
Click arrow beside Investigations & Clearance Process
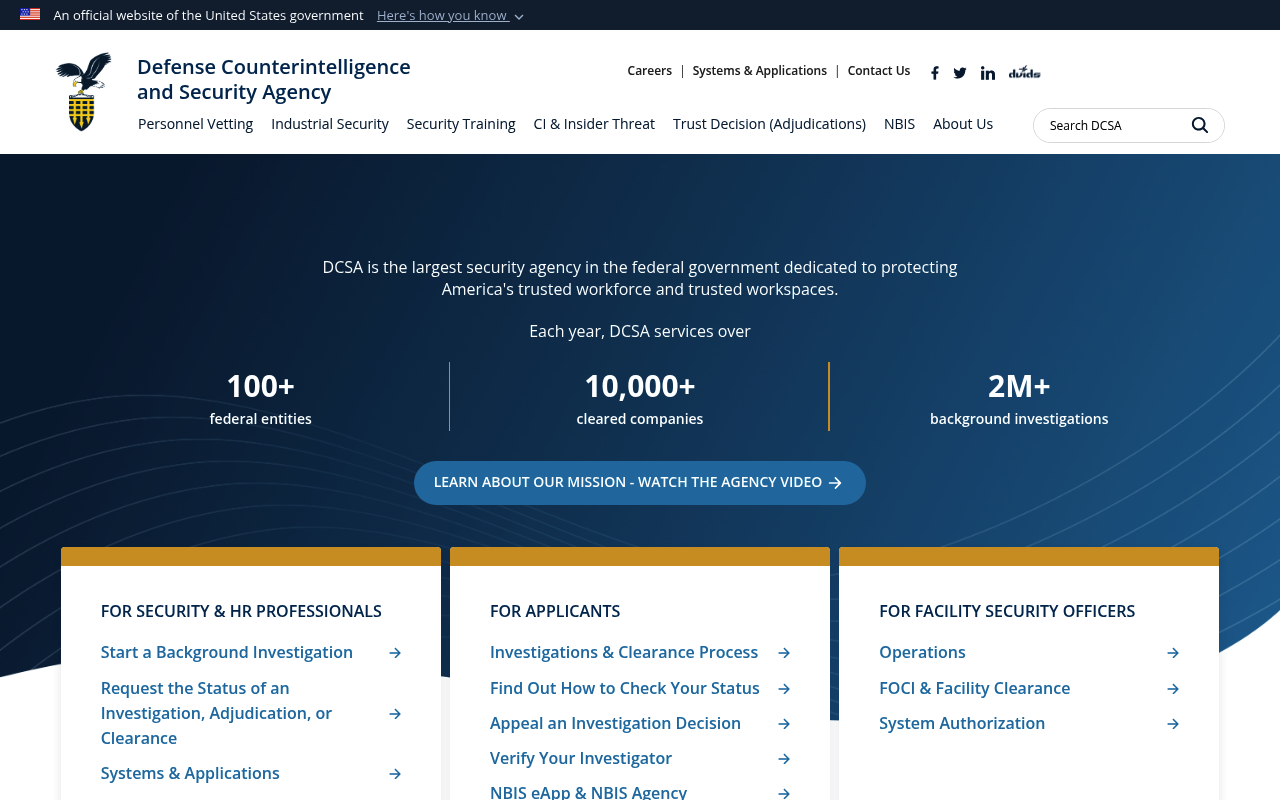pos(784,653)
